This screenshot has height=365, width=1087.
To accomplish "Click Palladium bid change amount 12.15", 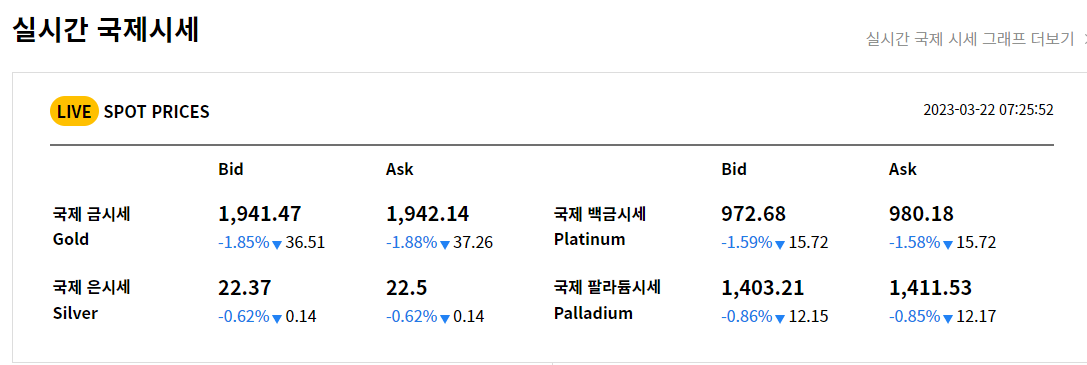I will (808, 317).
